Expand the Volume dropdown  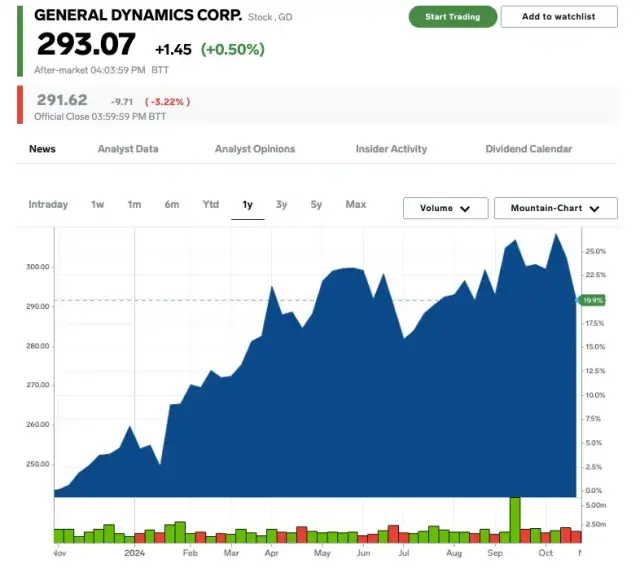point(445,208)
